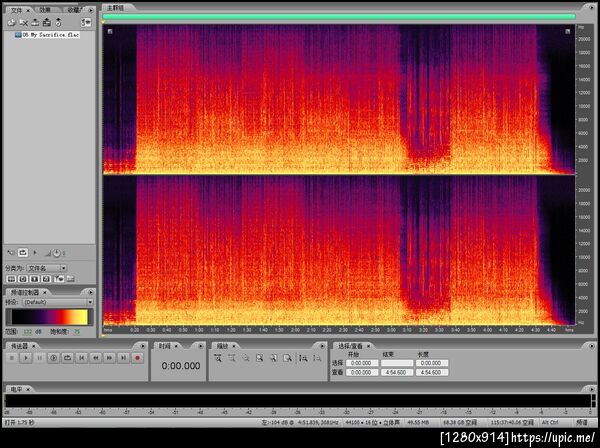Open the 缩放 zoom panel flyout menu
600x448 pixels.
point(322,346)
